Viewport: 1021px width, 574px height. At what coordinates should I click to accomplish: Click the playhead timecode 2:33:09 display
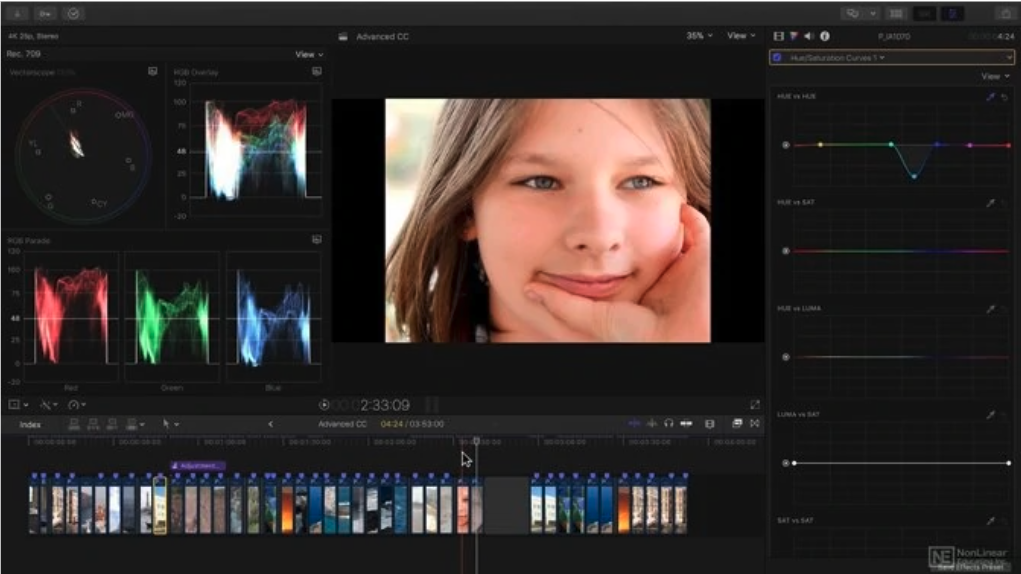point(385,405)
